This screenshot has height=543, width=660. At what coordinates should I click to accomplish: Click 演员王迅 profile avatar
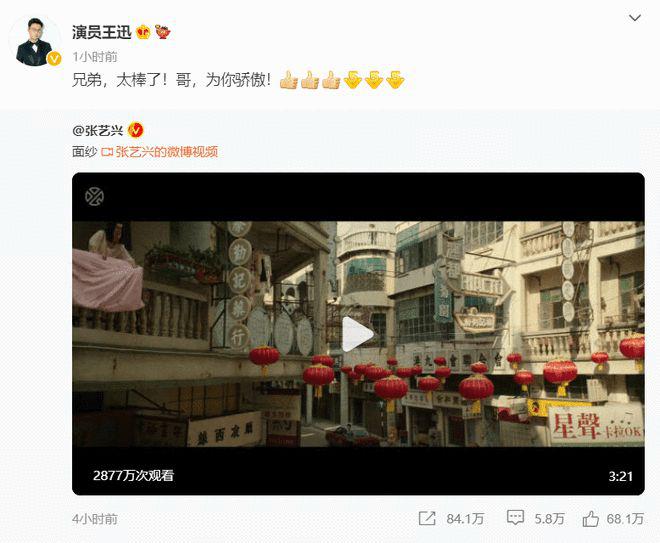click(x=34, y=41)
